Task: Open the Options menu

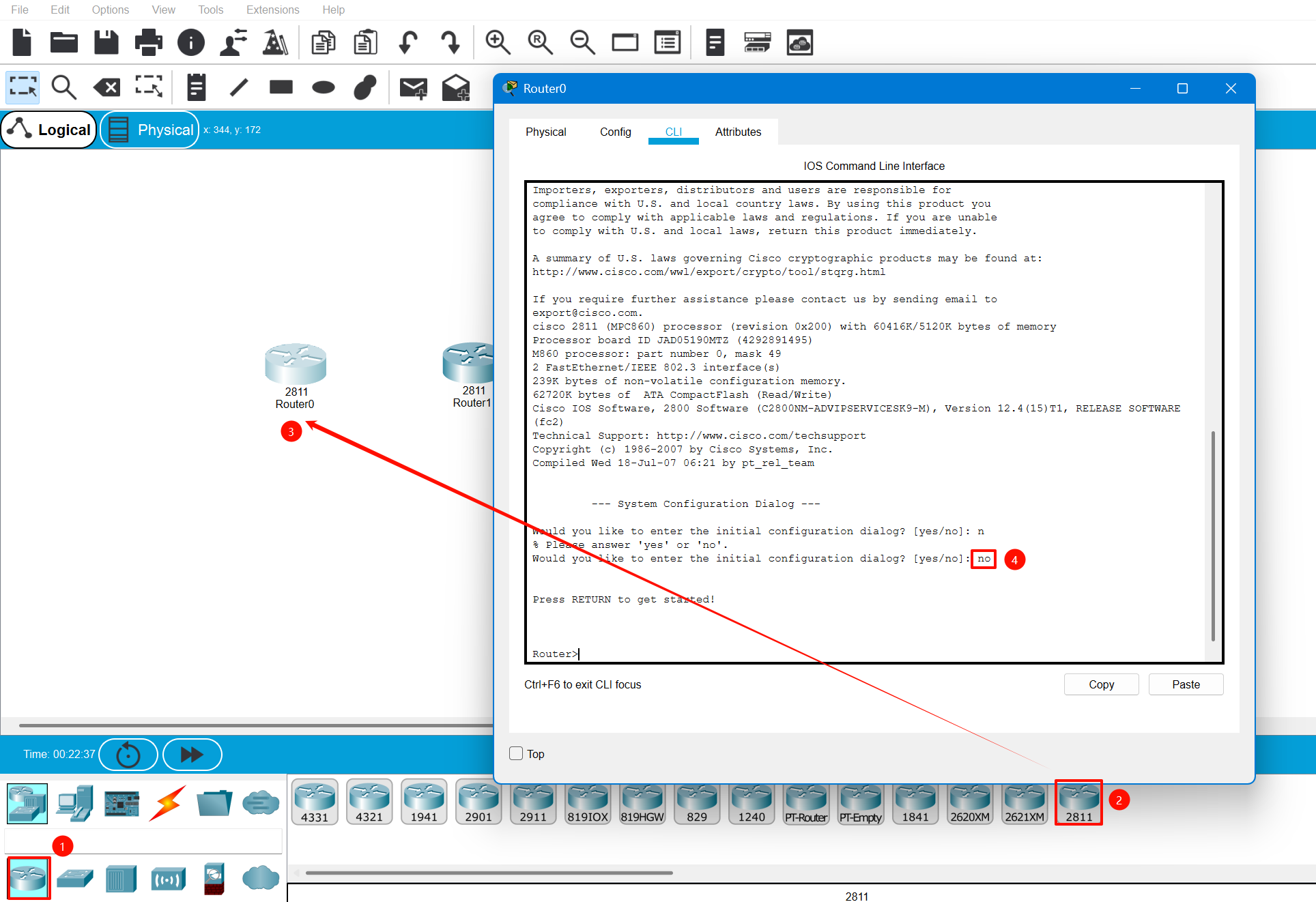Action: click(x=110, y=10)
